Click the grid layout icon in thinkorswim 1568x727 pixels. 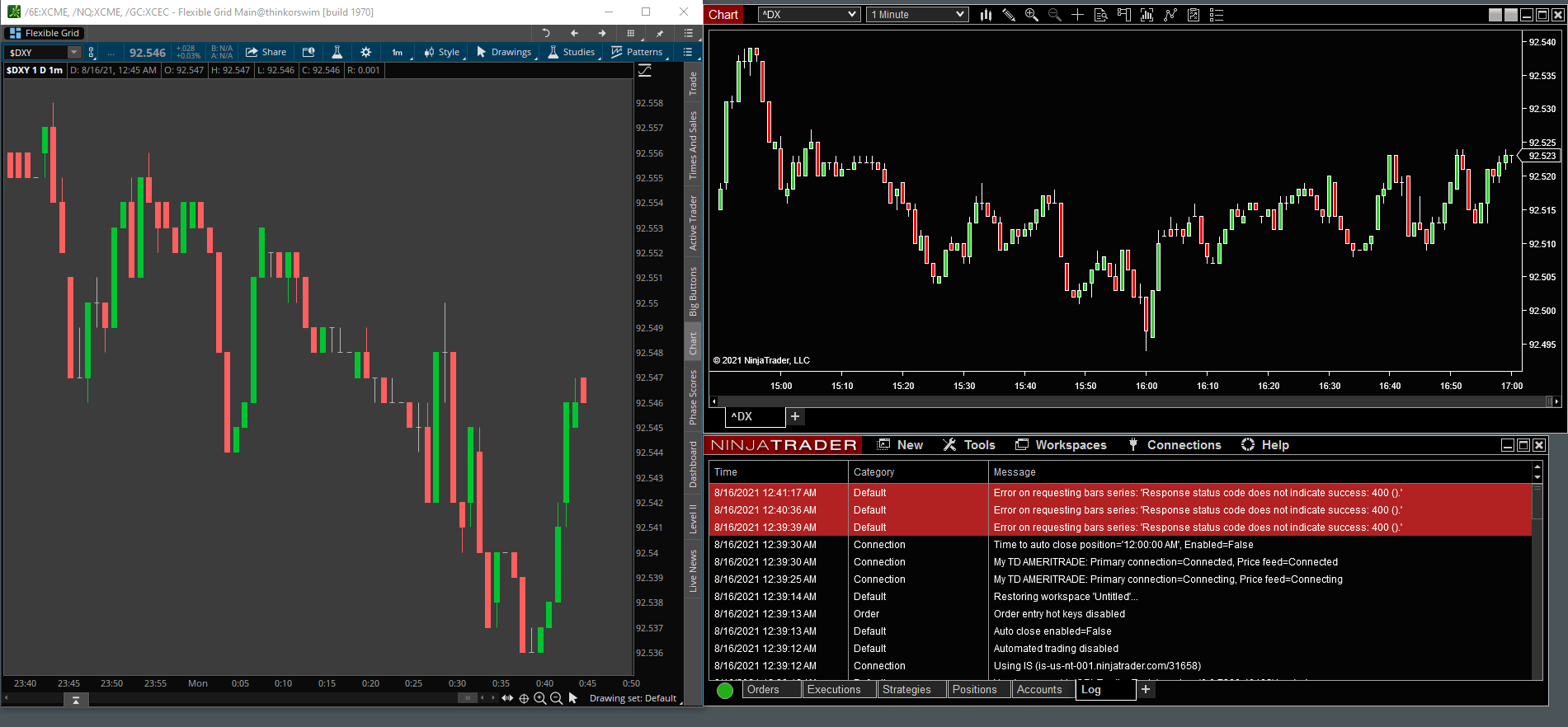[x=630, y=33]
